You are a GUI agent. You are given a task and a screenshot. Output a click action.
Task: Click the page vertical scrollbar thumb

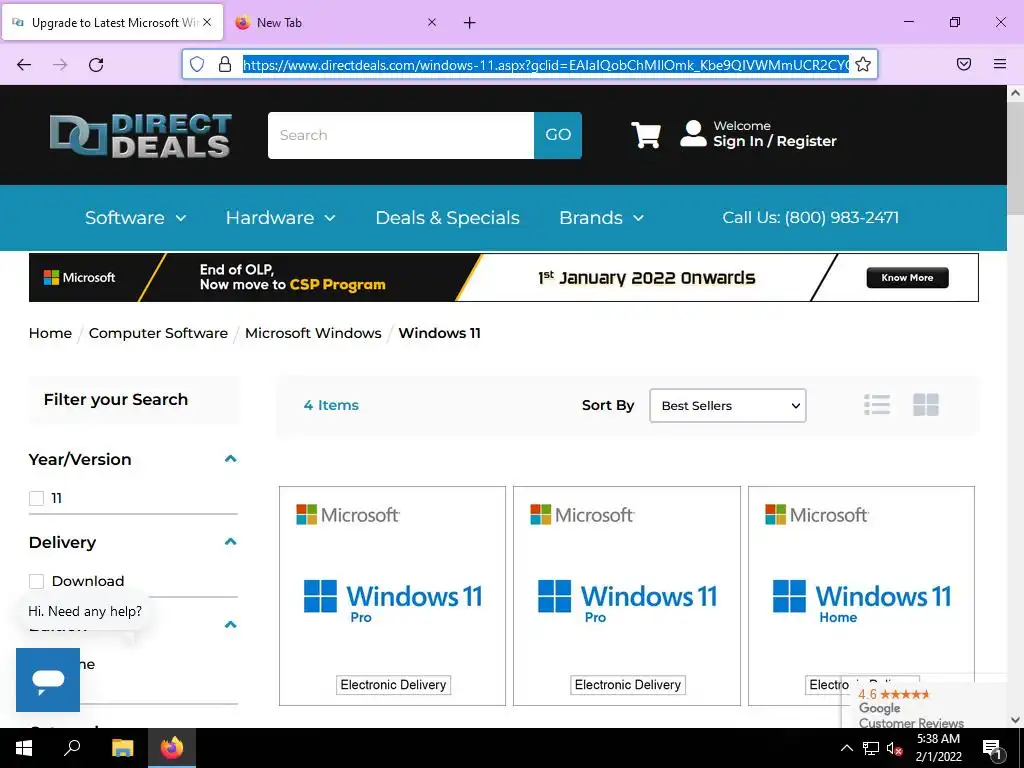1015,158
